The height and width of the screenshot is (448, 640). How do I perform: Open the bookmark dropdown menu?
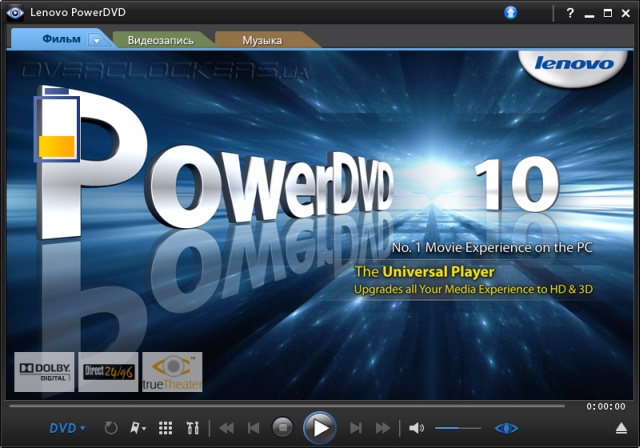tap(138, 428)
